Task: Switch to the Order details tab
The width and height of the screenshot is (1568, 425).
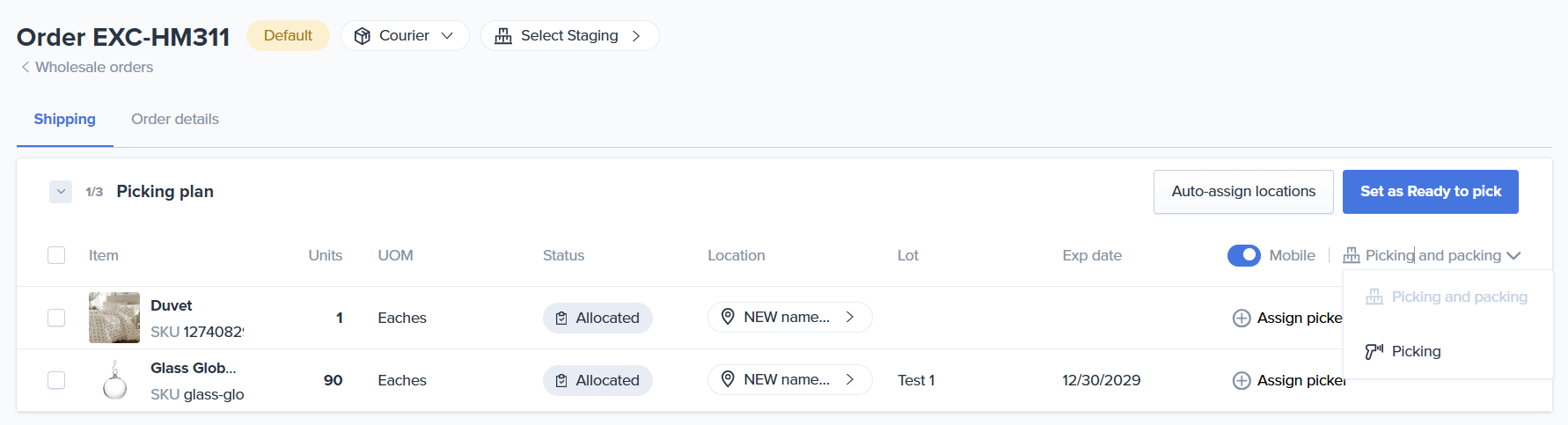Action: (x=175, y=120)
